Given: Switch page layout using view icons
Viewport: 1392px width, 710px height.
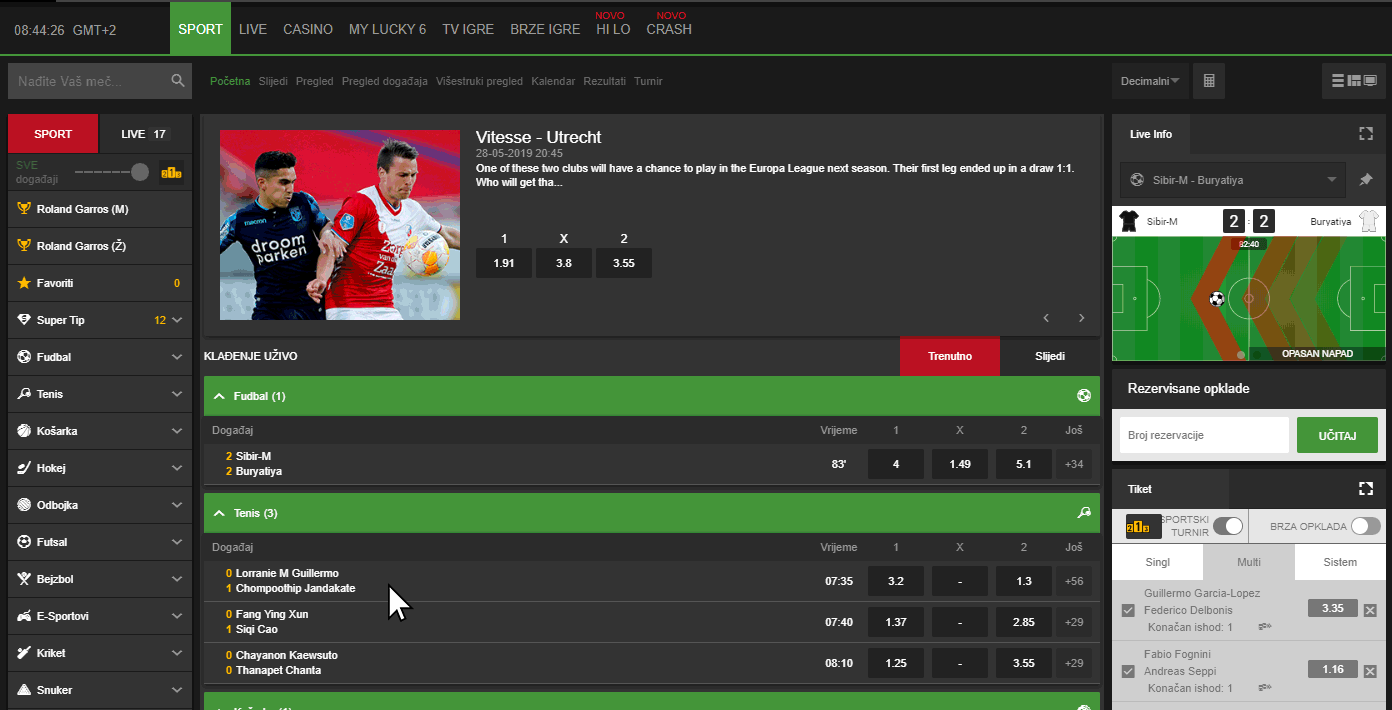Looking at the screenshot, I should (1355, 81).
